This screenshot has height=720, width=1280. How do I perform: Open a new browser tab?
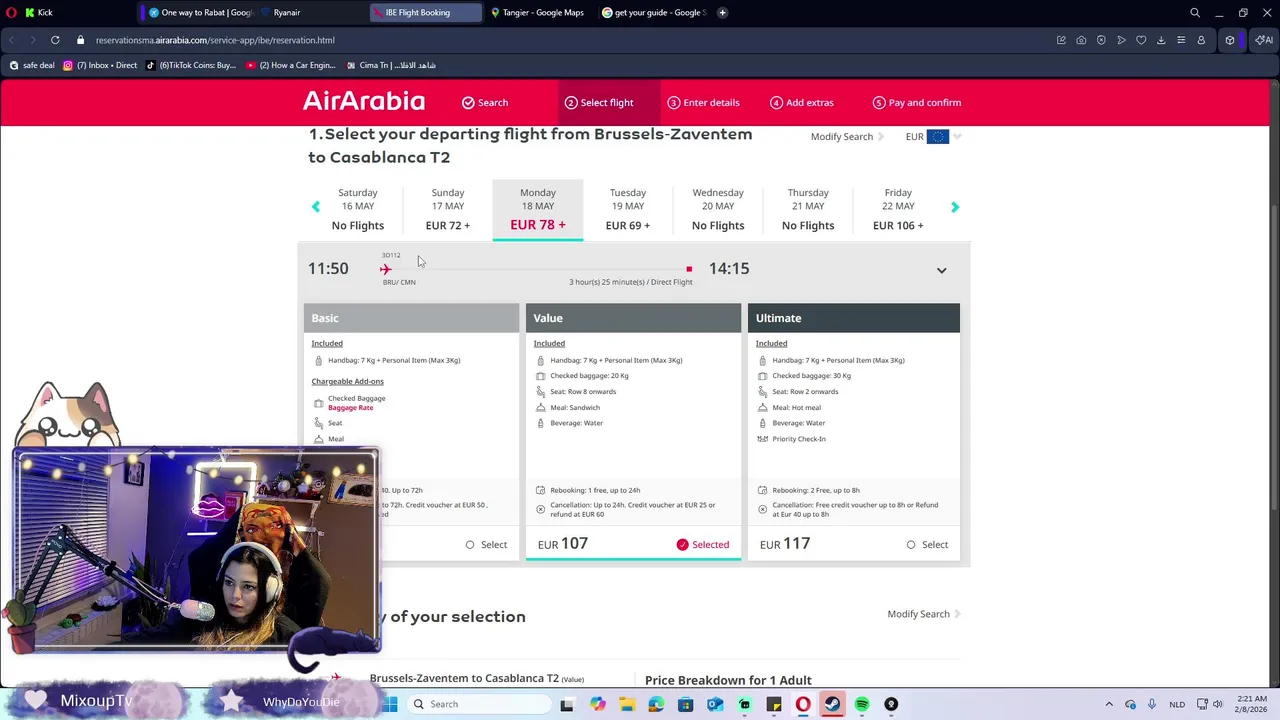[x=722, y=12]
